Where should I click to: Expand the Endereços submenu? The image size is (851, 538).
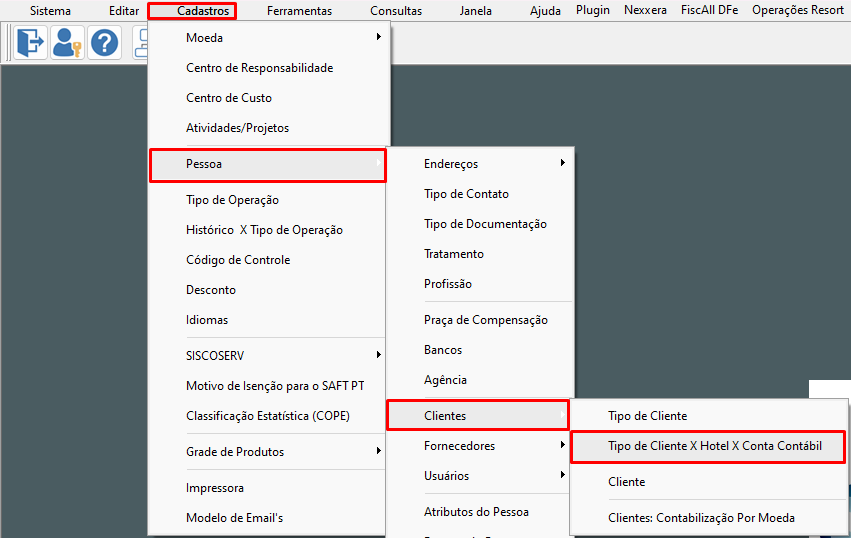[480, 163]
